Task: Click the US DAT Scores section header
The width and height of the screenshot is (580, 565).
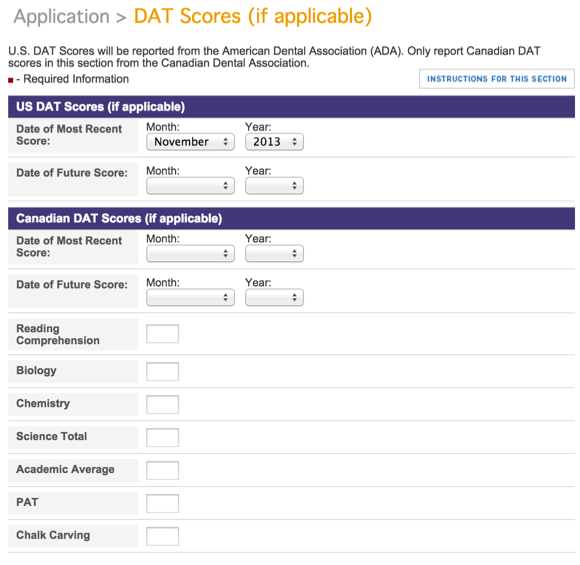Action: point(291,107)
